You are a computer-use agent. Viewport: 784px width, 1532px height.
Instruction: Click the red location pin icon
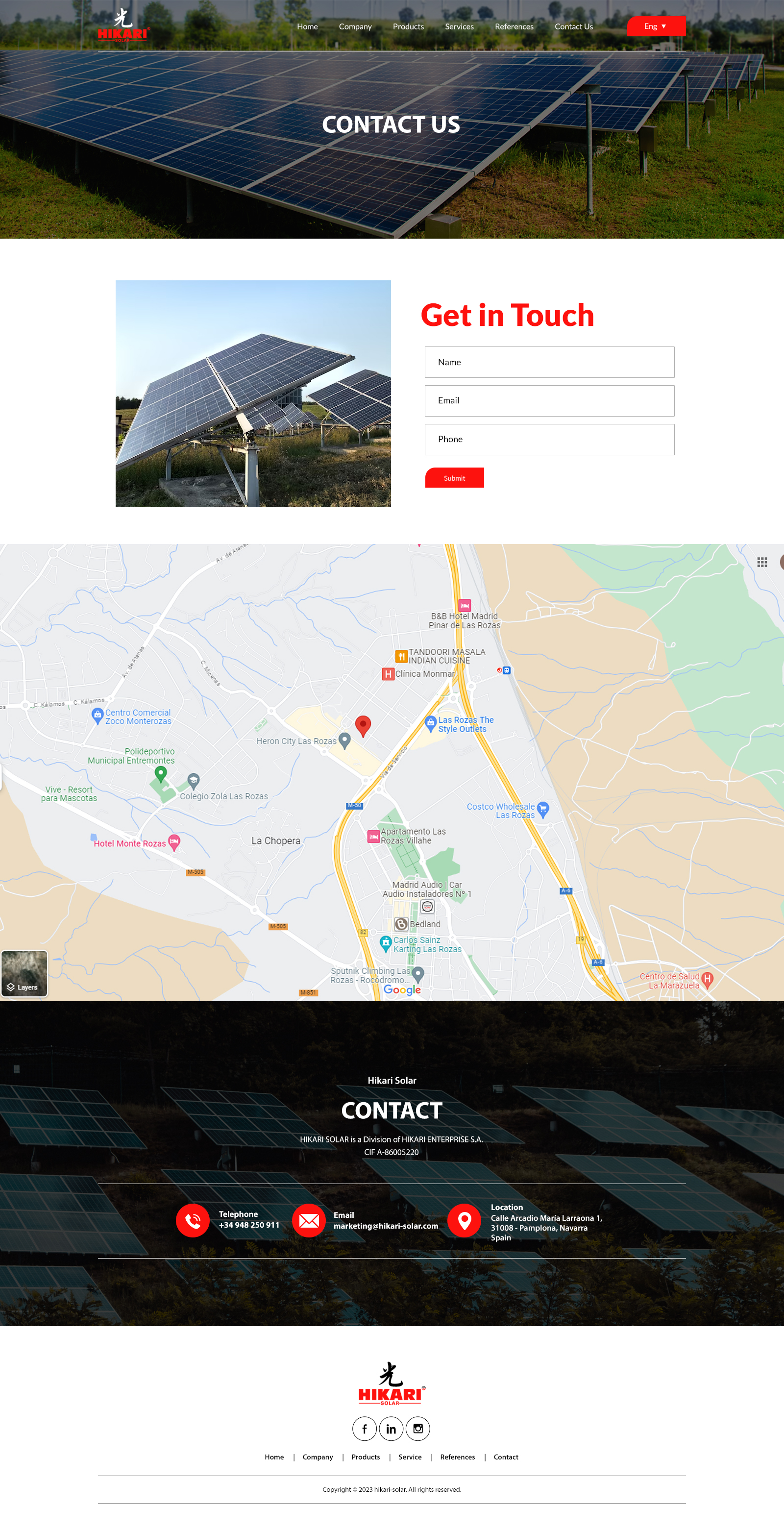464,1220
